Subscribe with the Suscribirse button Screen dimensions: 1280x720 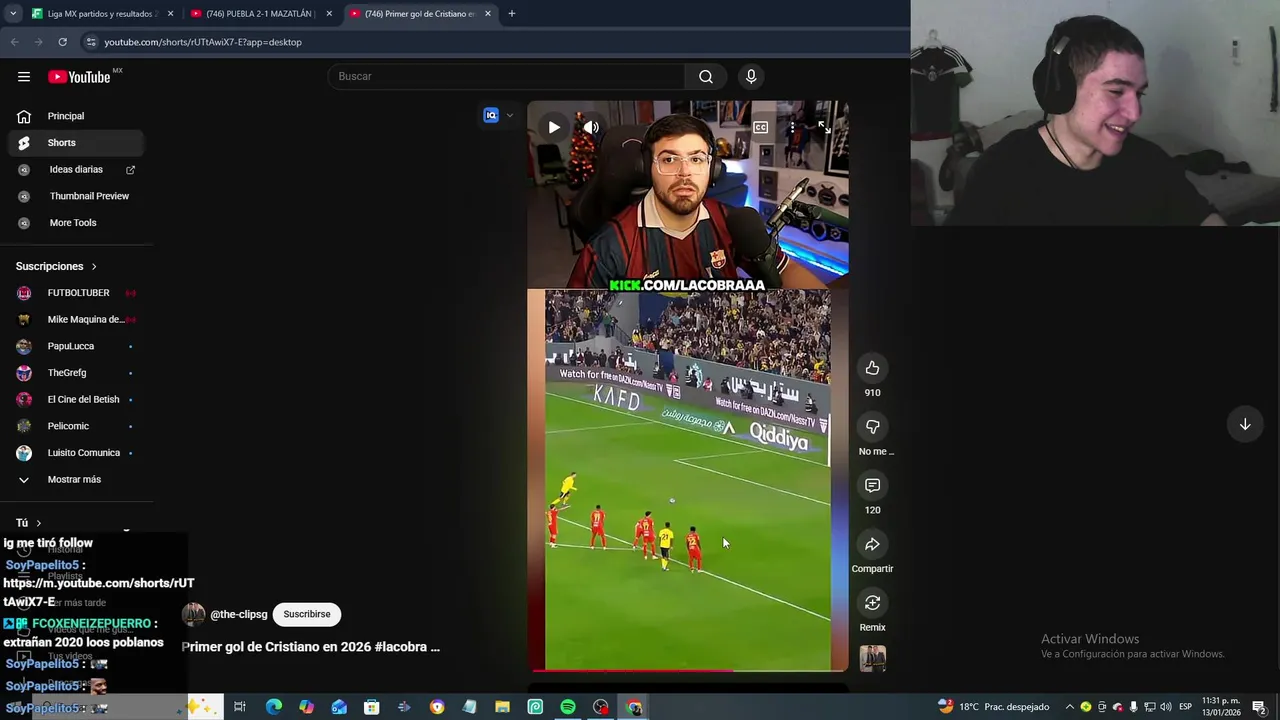(x=307, y=614)
